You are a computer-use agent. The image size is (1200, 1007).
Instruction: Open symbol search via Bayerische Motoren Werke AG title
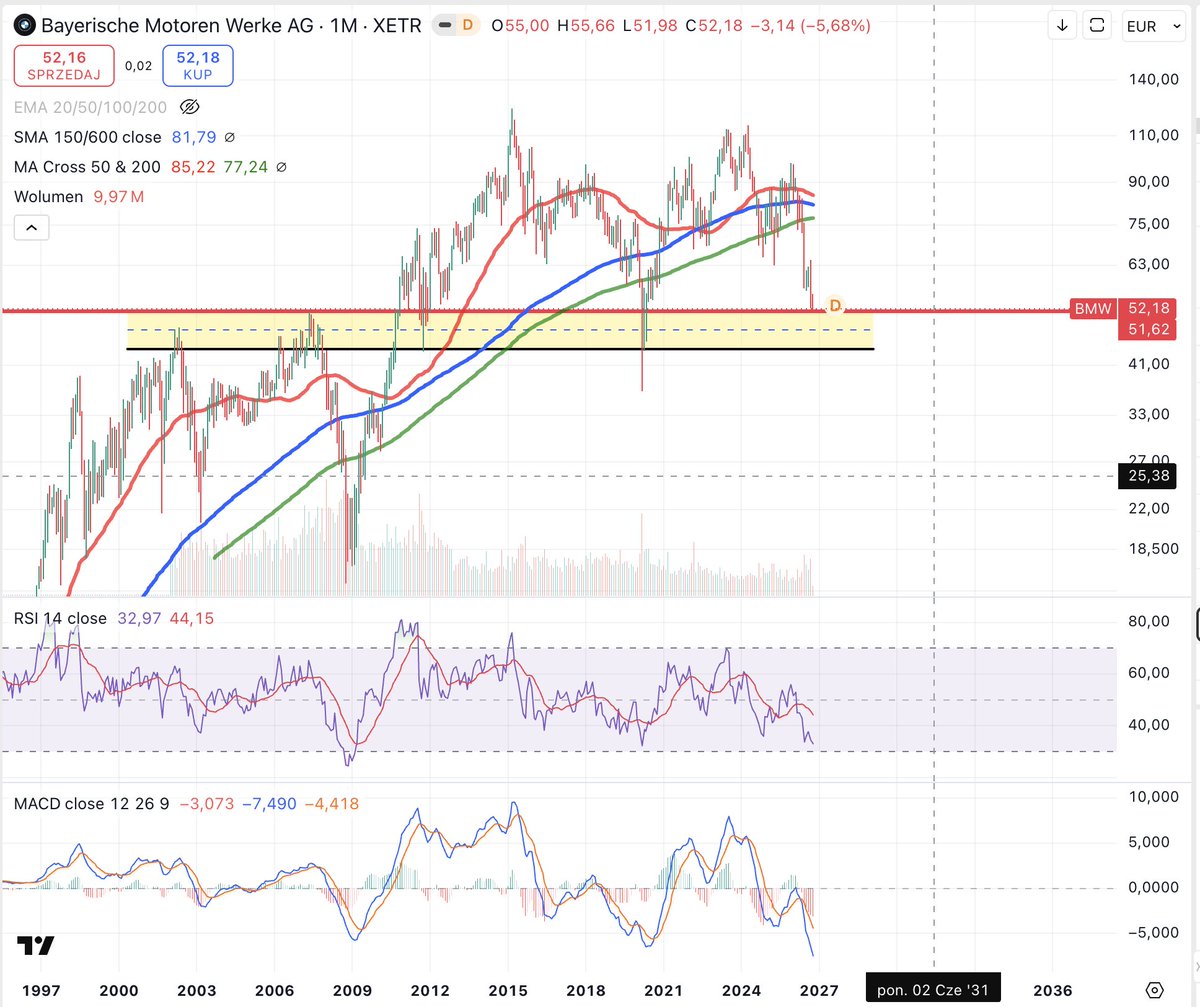point(175,25)
